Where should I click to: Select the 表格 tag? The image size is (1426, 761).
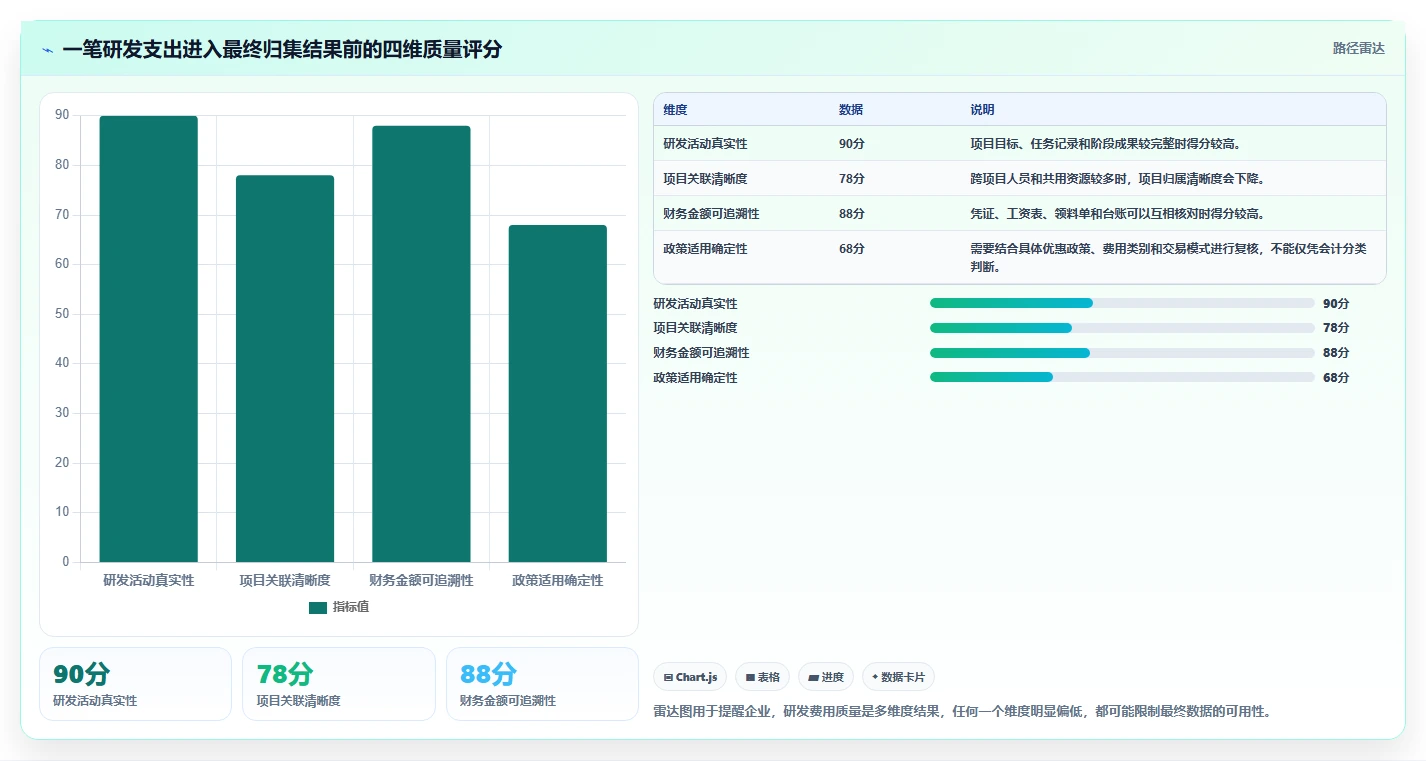(x=762, y=677)
